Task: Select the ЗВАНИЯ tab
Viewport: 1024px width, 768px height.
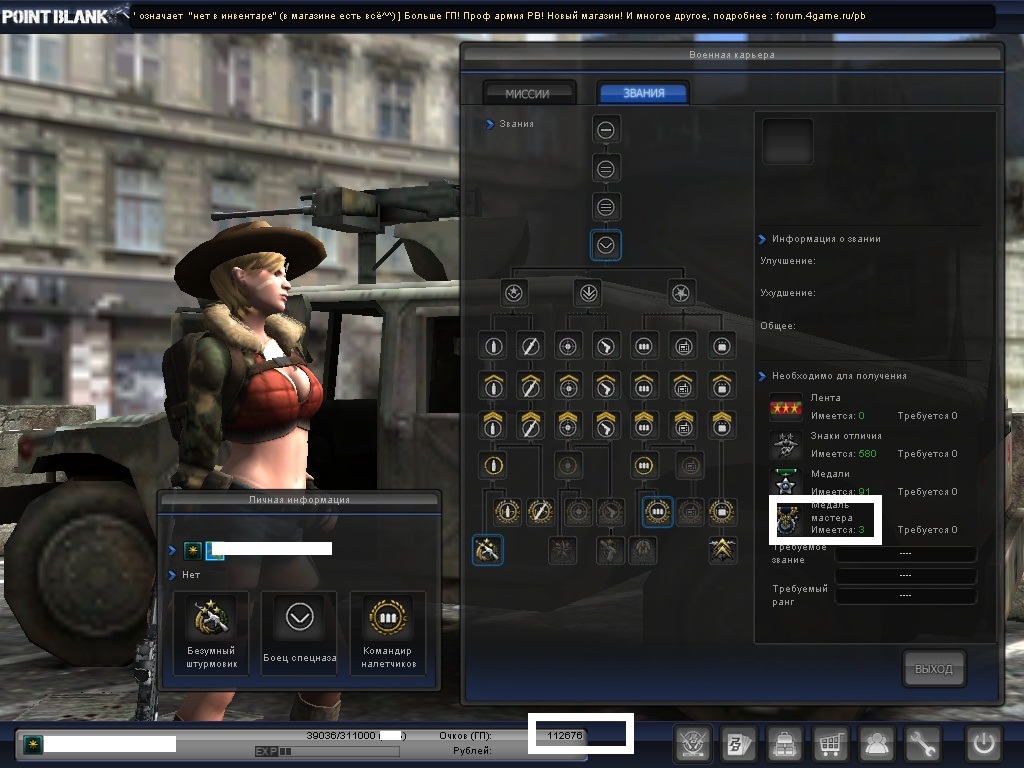Action: tap(643, 93)
